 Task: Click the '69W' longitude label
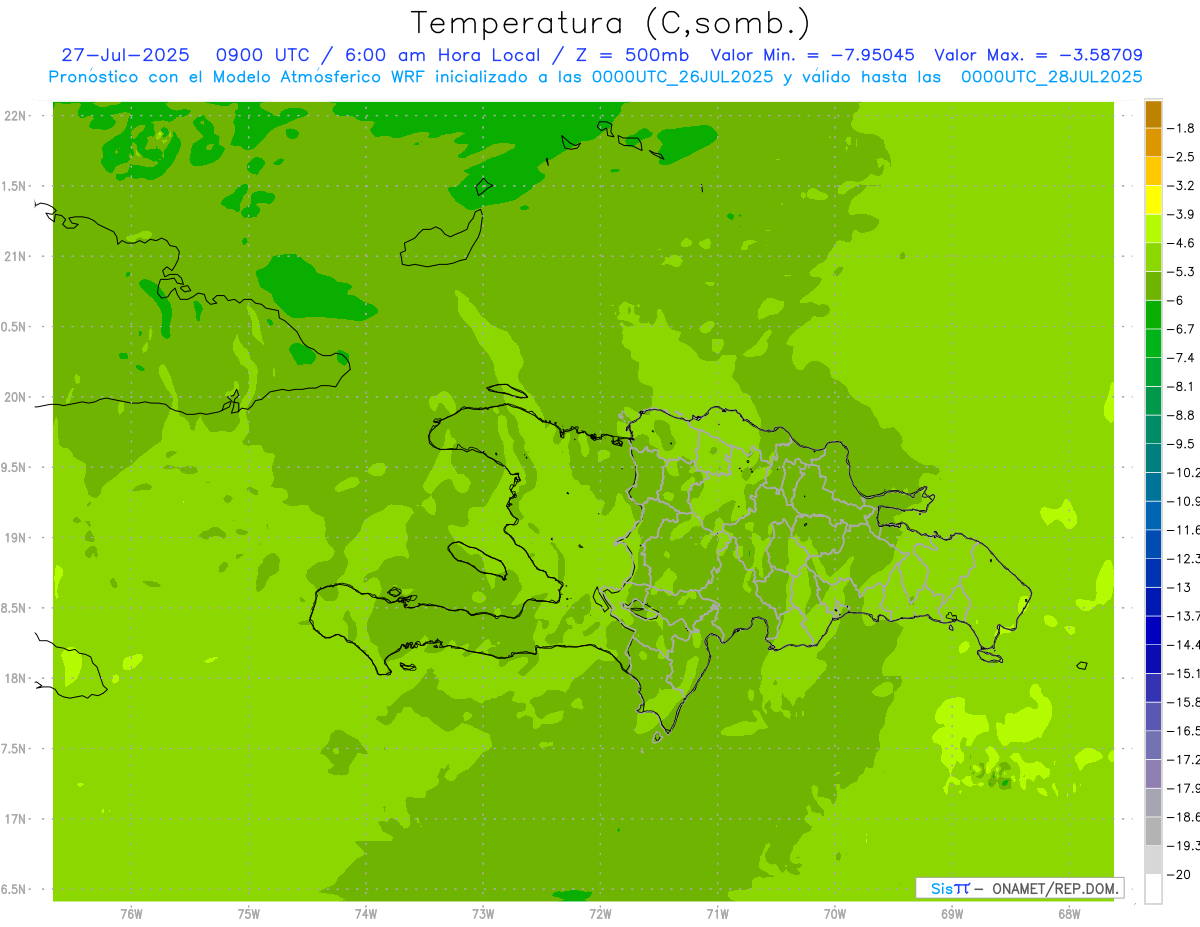(x=952, y=914)
